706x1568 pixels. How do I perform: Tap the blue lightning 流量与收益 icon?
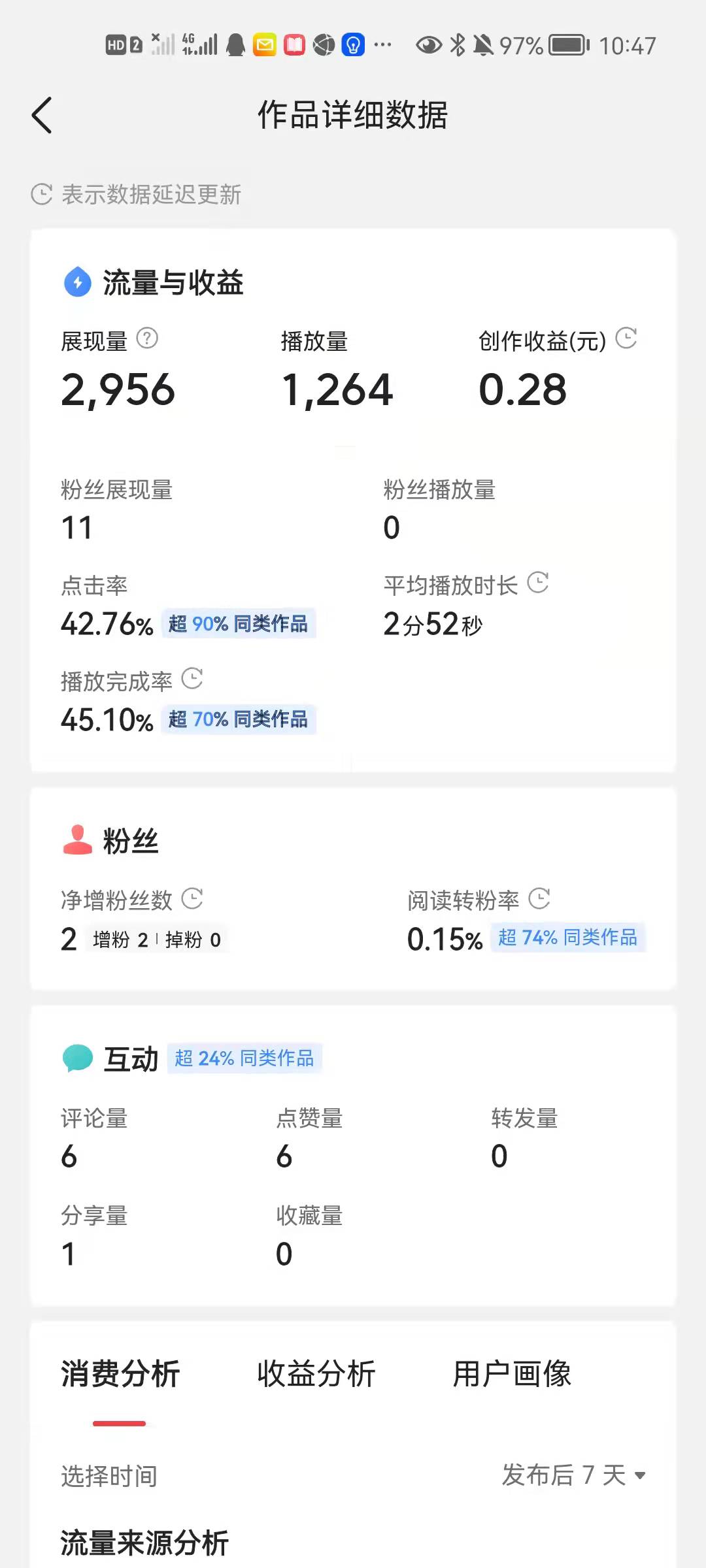point(78,282)
